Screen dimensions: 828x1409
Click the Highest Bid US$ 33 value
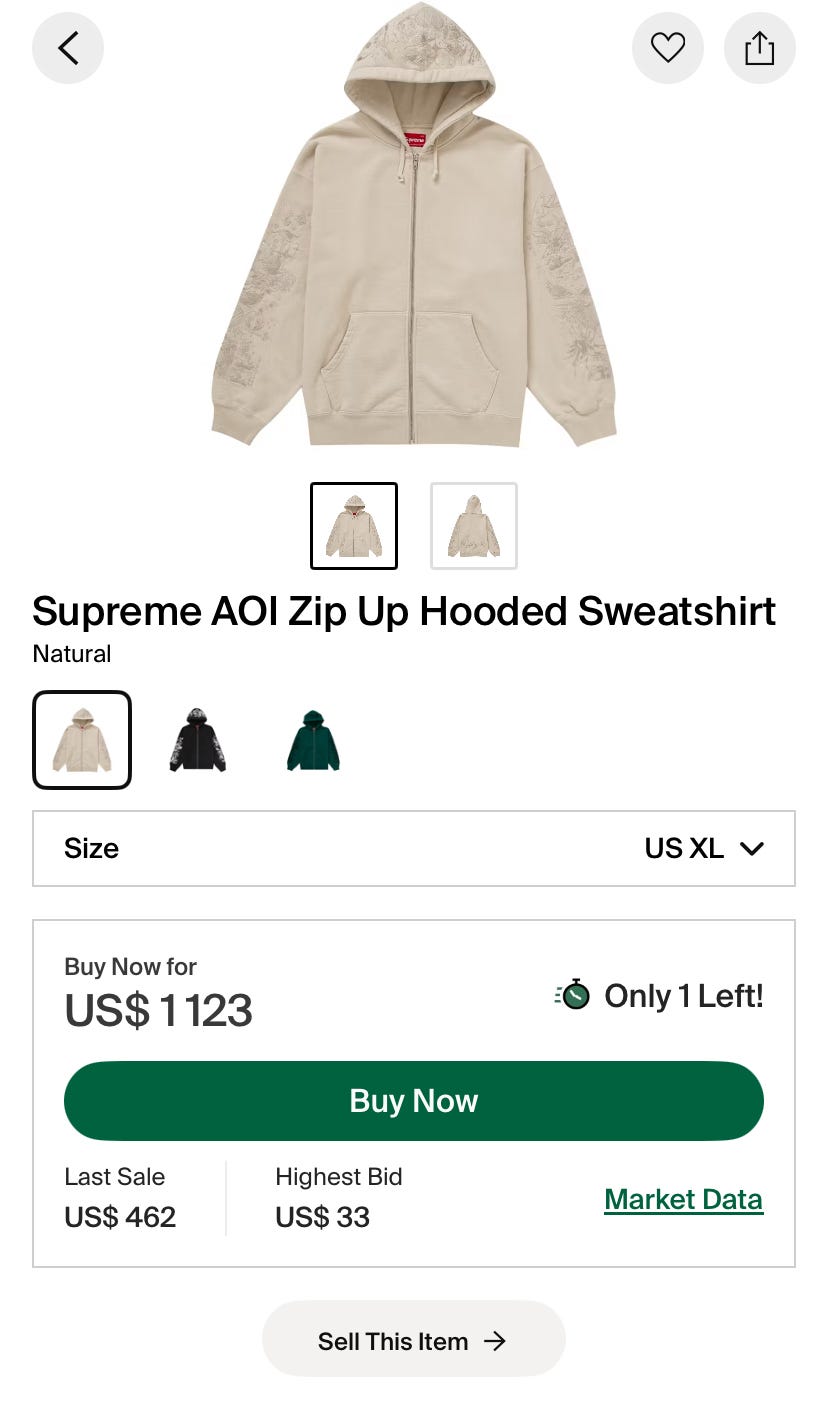pos(322,1217)
